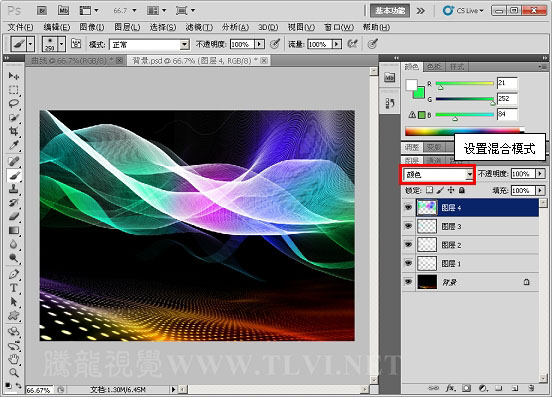Image resolution: width=552 pixels, height=397 pixels.
Task: Launch Mini Bridge from top bar
Action: 63,11
